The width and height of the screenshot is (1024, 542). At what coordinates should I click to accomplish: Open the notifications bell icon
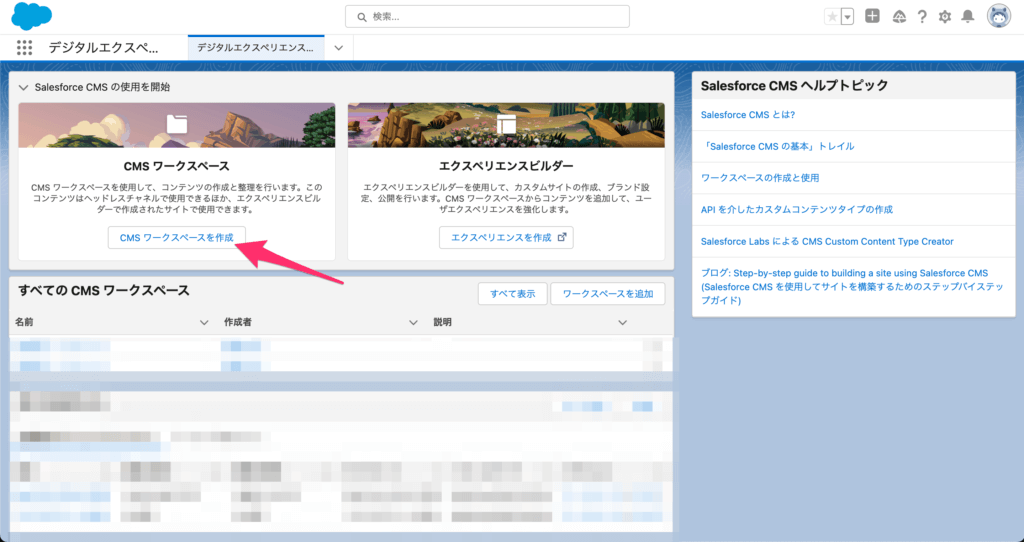pos(968,16)
